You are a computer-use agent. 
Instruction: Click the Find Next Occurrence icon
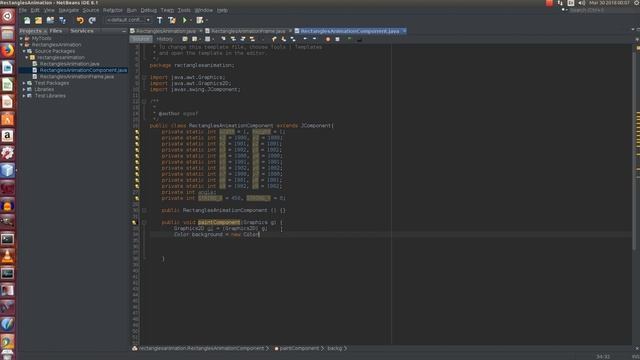243,39
